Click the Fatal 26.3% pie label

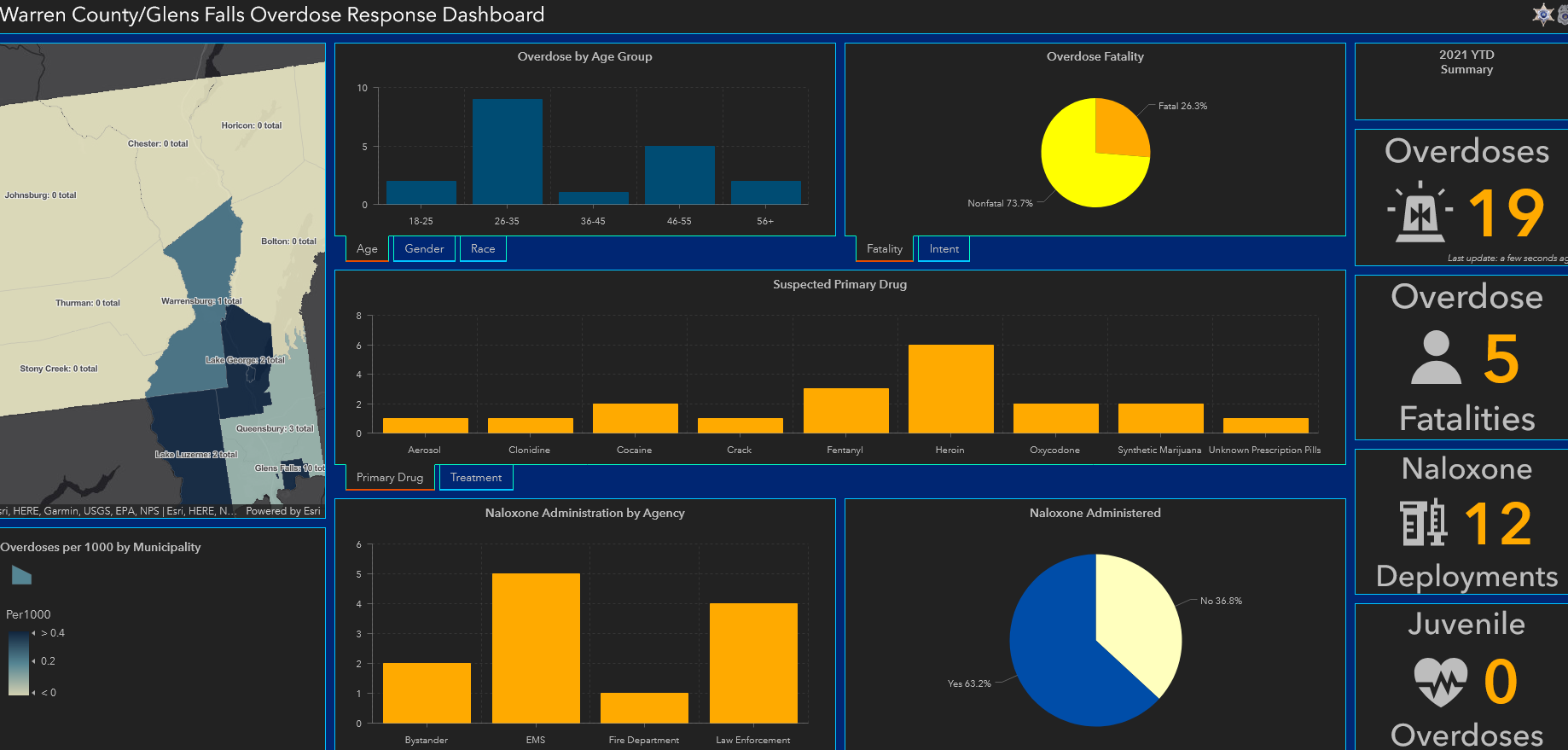coord(1182,107)
